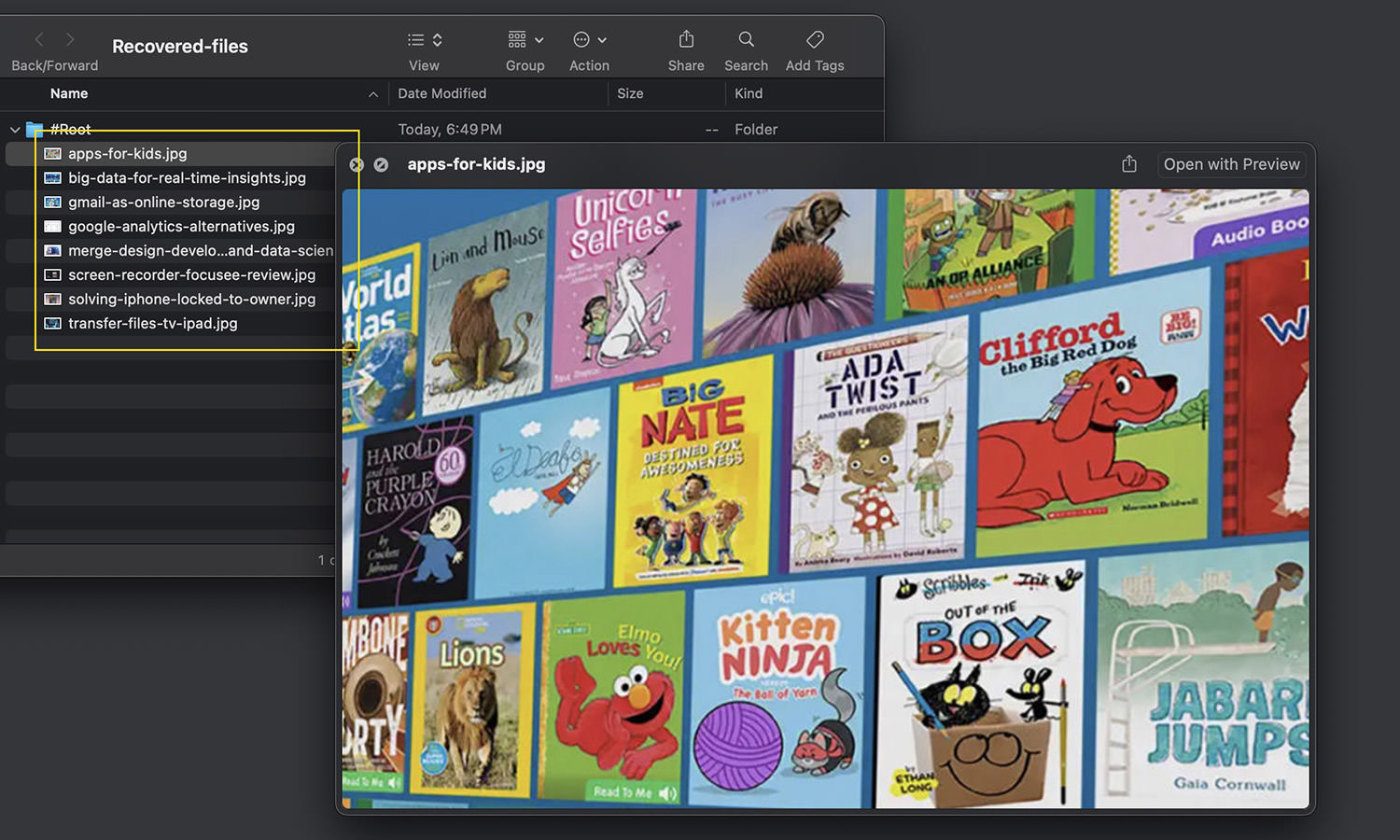Open the View list options

(x=425, y=39)
